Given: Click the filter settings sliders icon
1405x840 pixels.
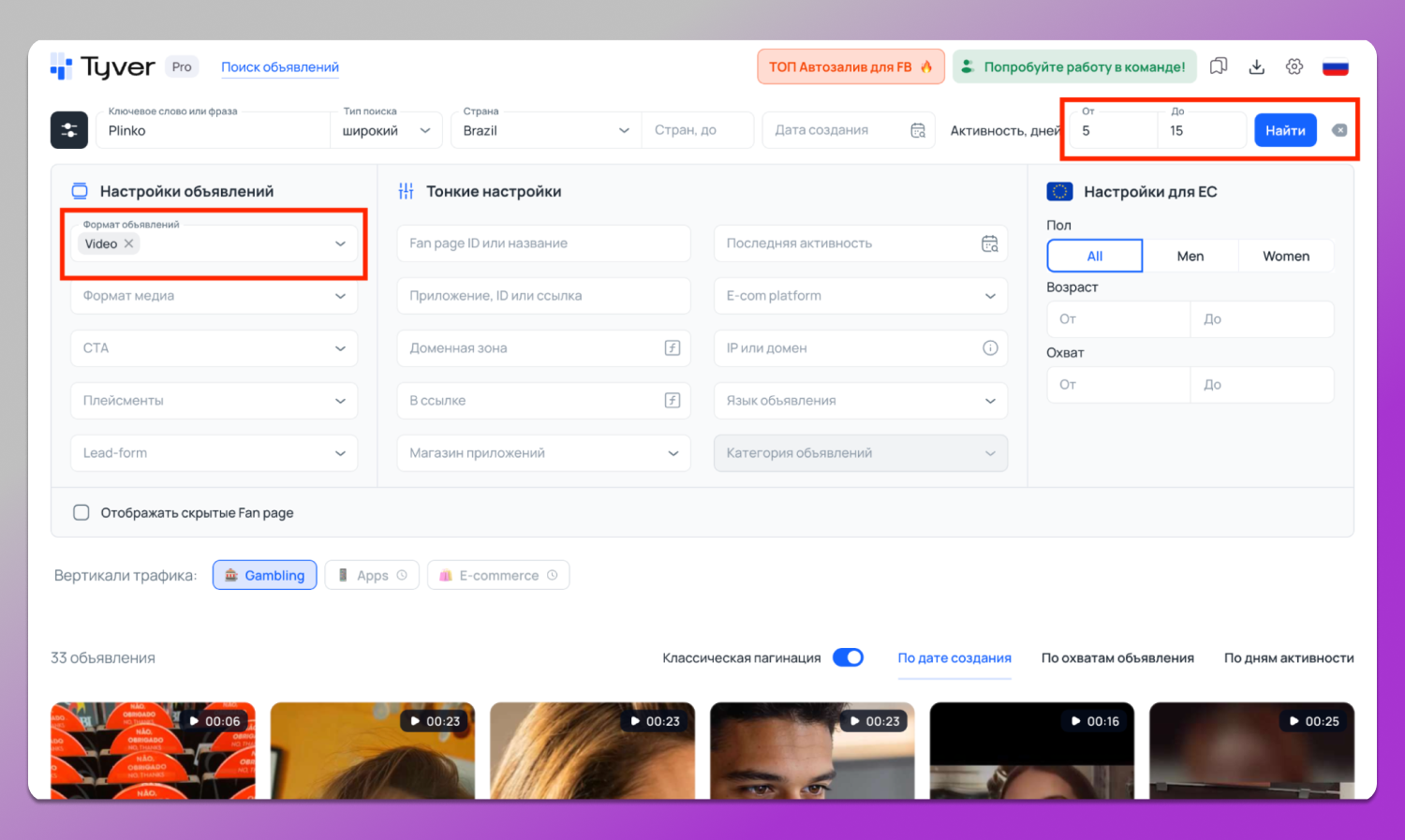Looking at the screenshot, I should (69, 130).
